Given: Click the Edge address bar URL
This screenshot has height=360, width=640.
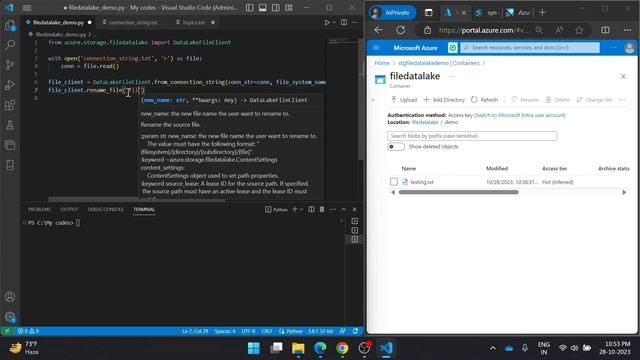Looking at the screenshot, I should pyautogui.click(x=483, y=30).
